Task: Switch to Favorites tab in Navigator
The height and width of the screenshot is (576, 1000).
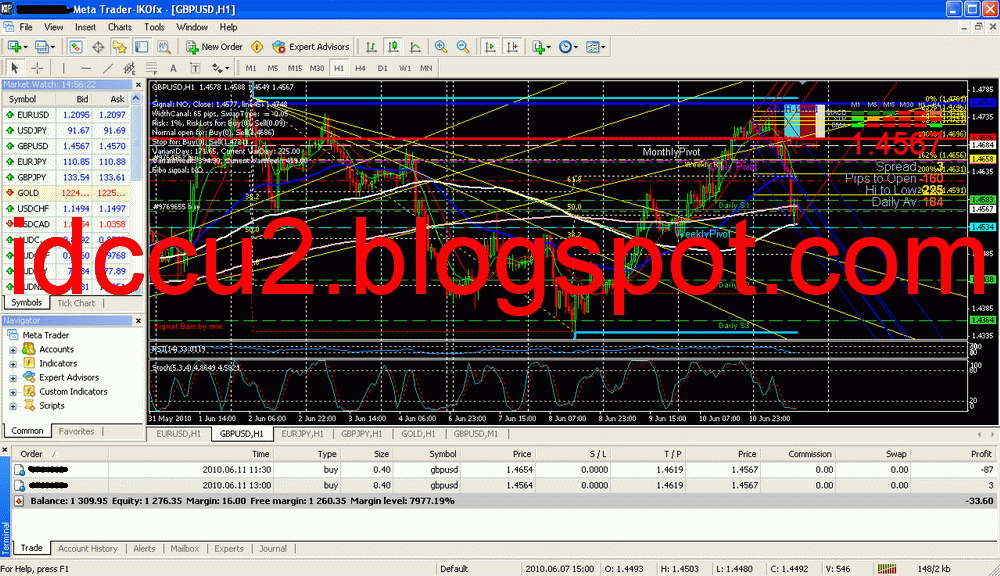Action: [x=77, y=431]
